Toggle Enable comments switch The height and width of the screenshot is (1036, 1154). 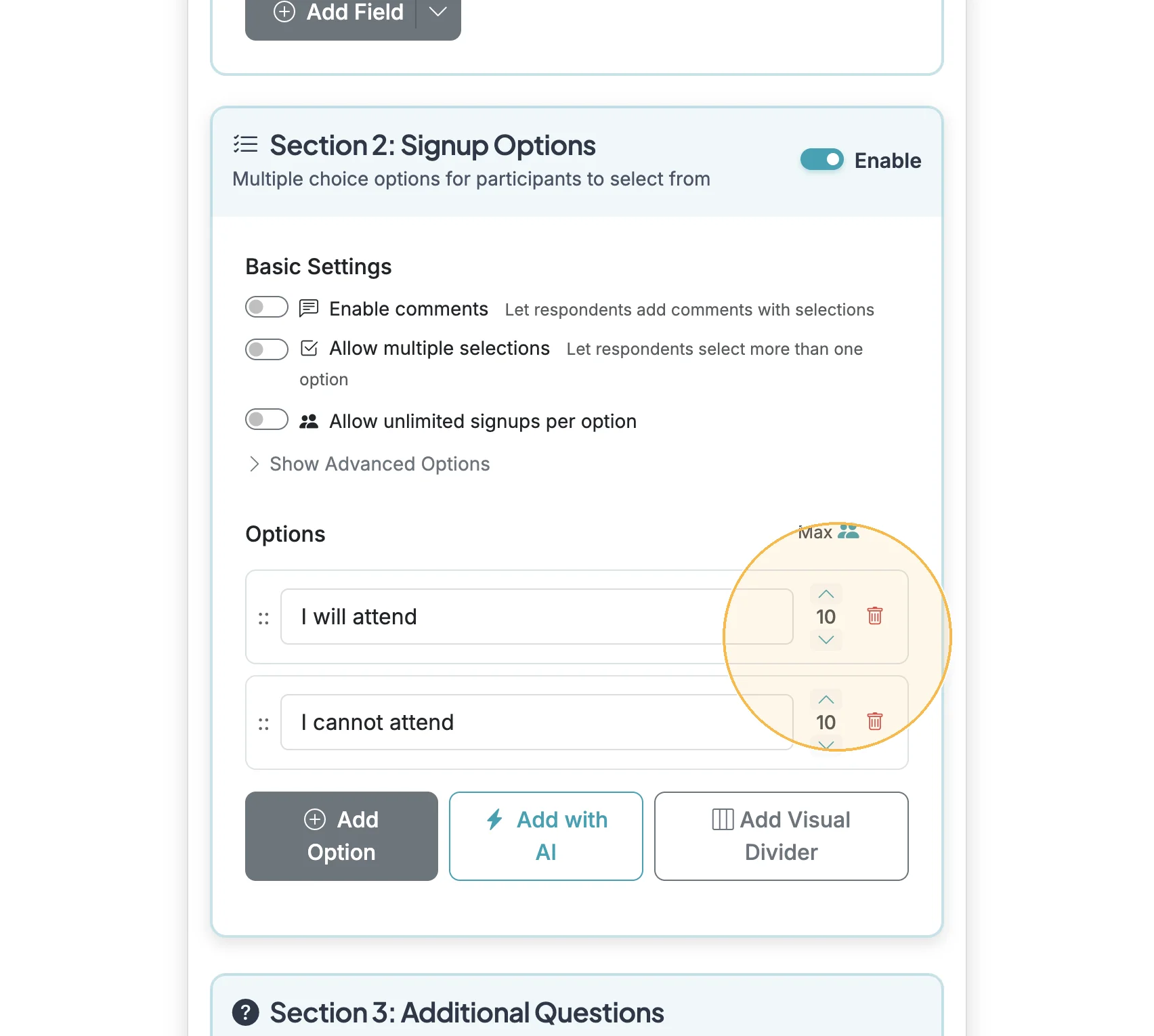[267, 307]
